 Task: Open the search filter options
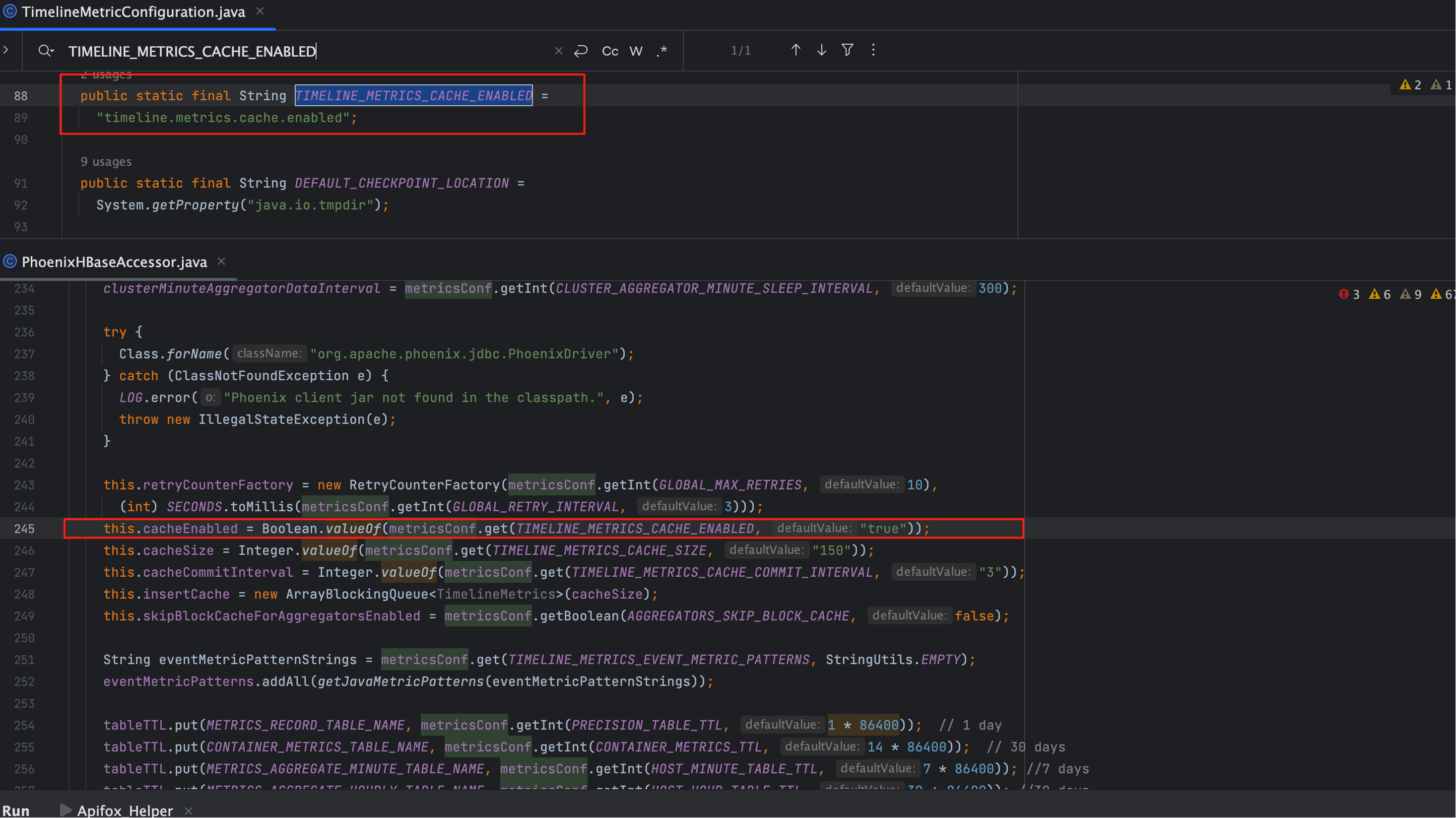click(x=847, y=50)
